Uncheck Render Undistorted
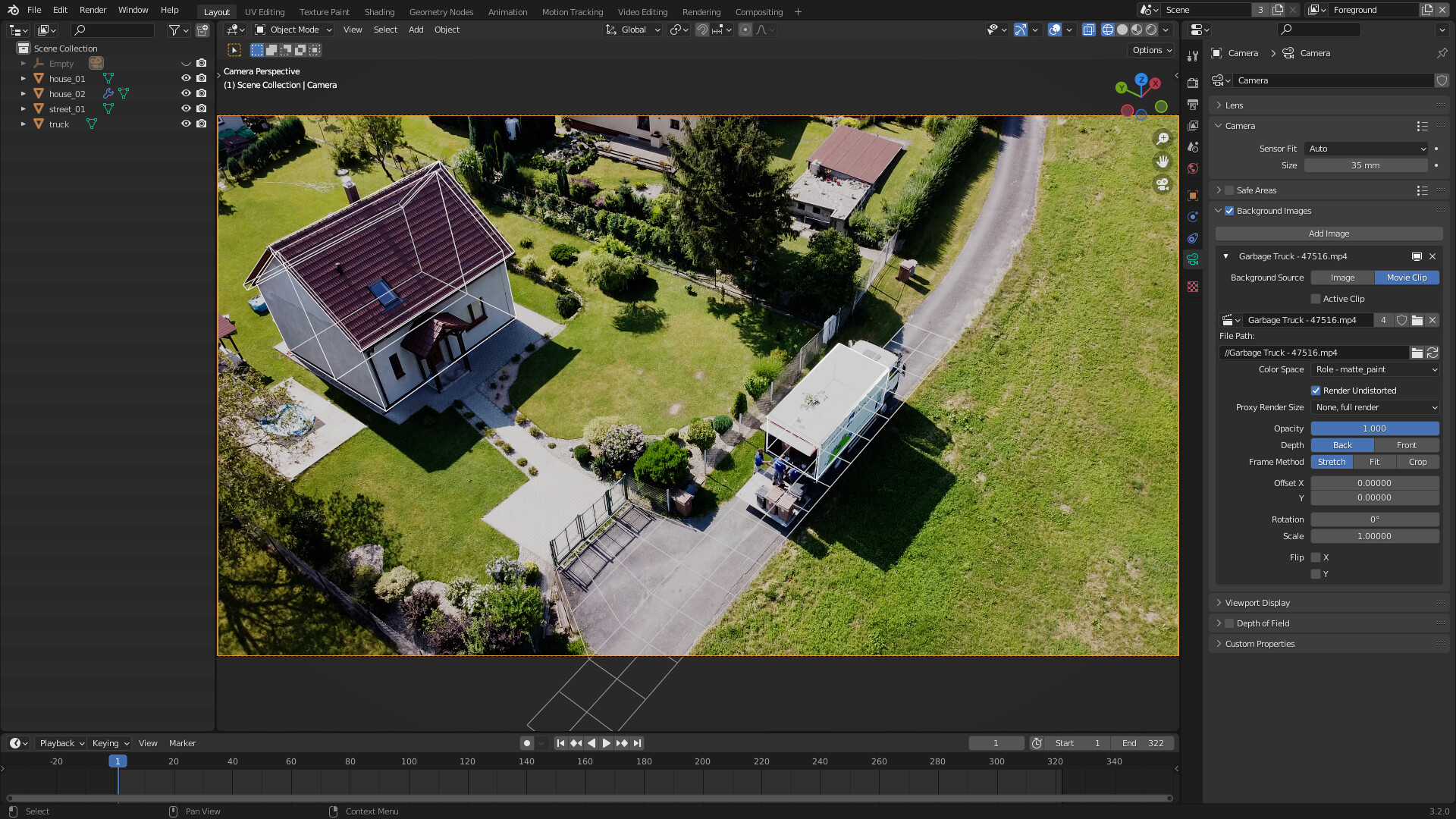 coord(1316,390)
